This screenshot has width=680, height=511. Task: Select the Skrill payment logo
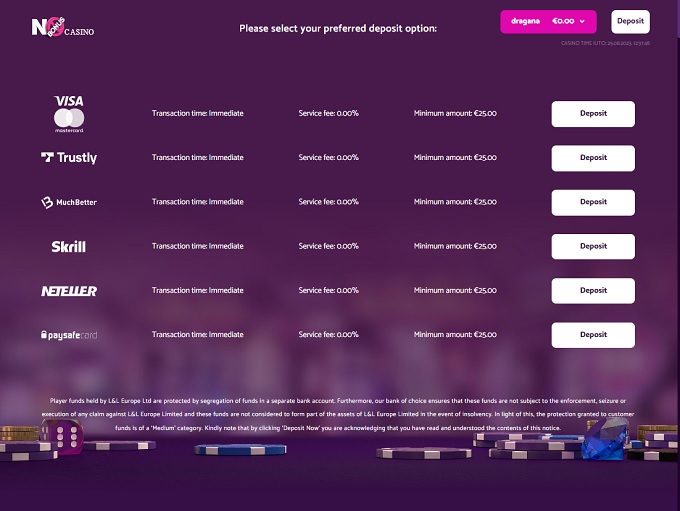69,246
